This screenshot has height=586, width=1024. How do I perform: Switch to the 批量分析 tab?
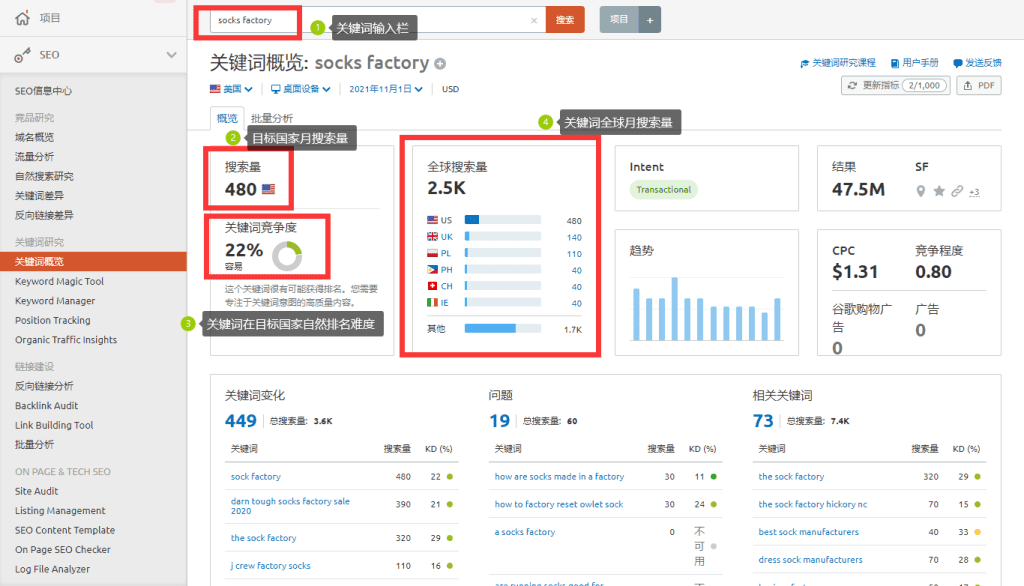[272, 118]
